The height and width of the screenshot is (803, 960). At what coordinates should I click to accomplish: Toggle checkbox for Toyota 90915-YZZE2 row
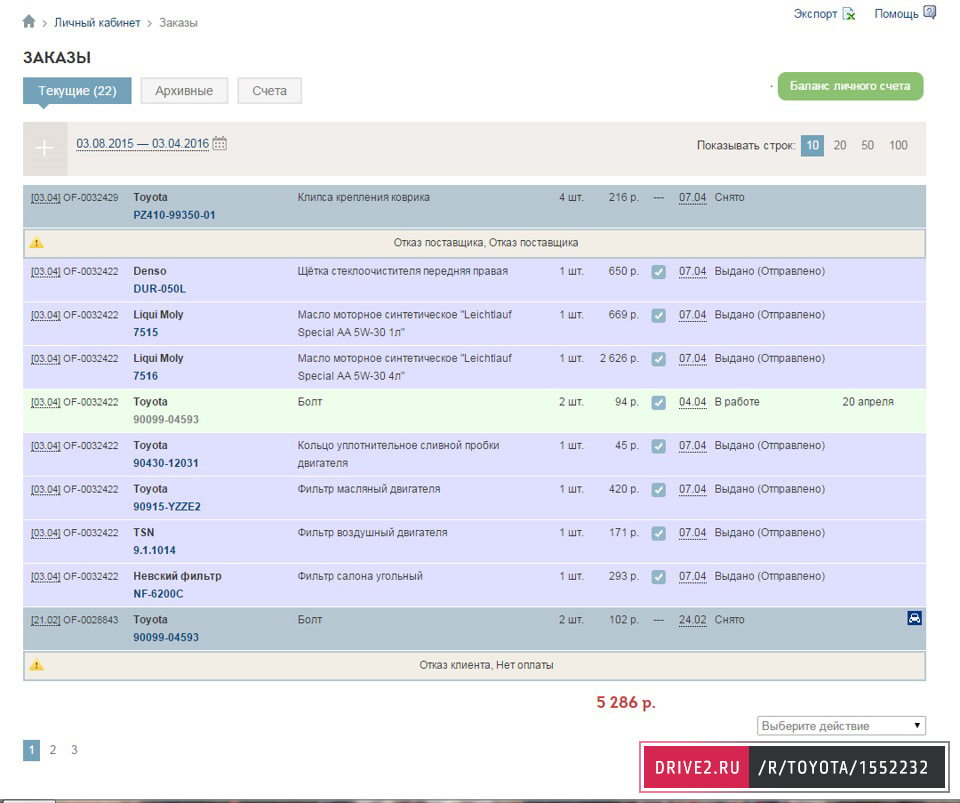point(658,490)
